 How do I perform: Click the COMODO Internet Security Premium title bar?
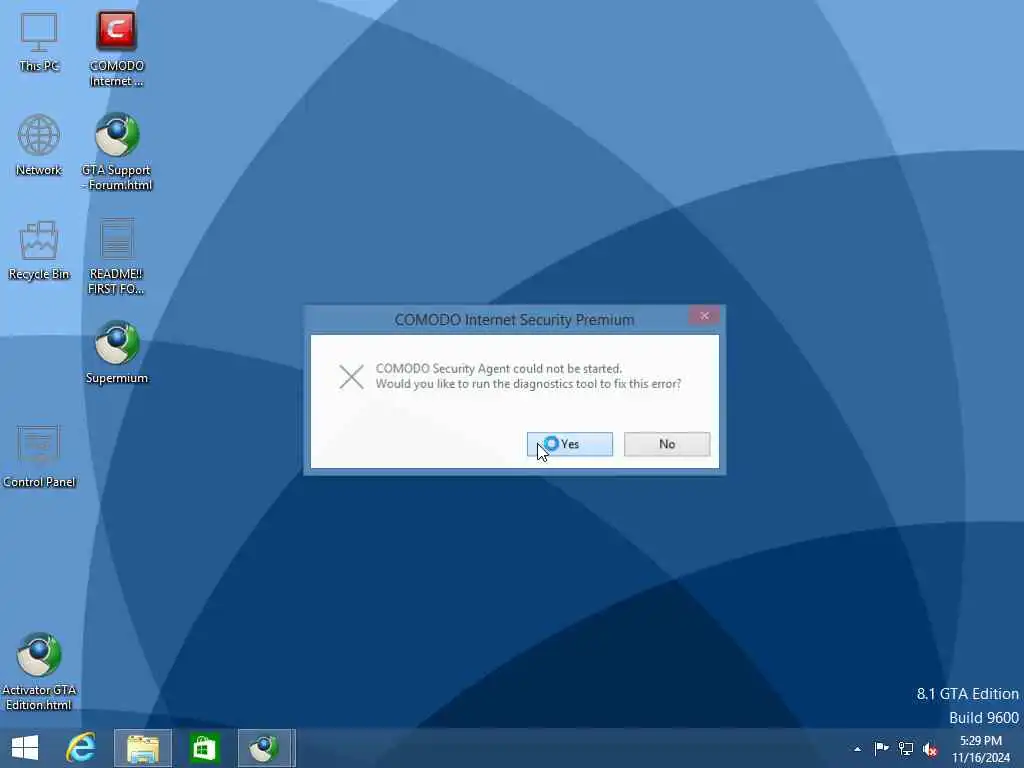coord(514,319)
